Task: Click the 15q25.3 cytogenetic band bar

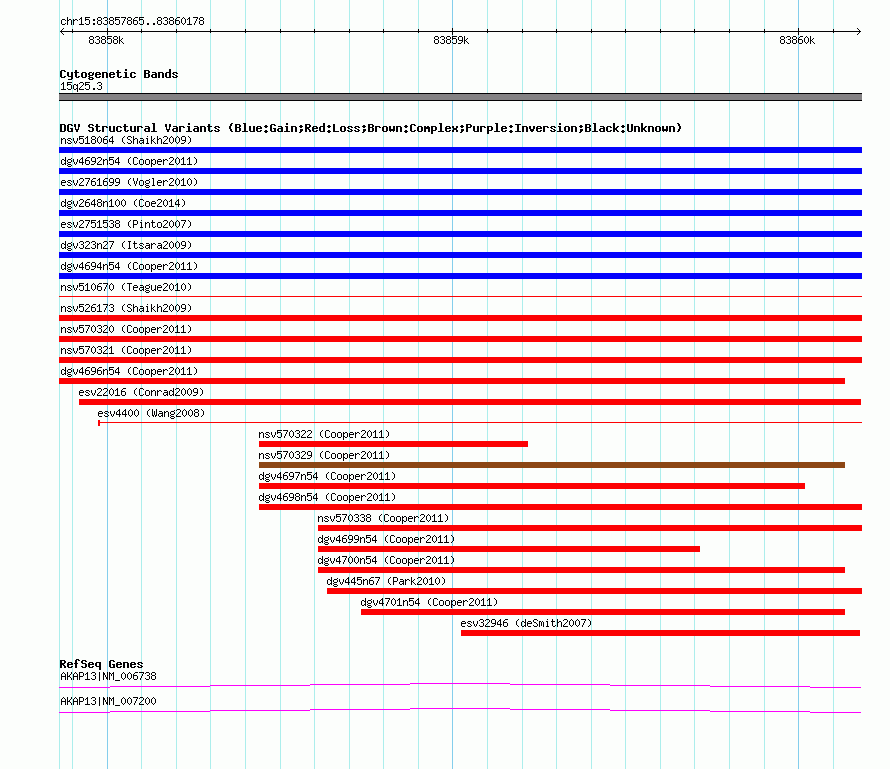Action: tap(460, 97)
